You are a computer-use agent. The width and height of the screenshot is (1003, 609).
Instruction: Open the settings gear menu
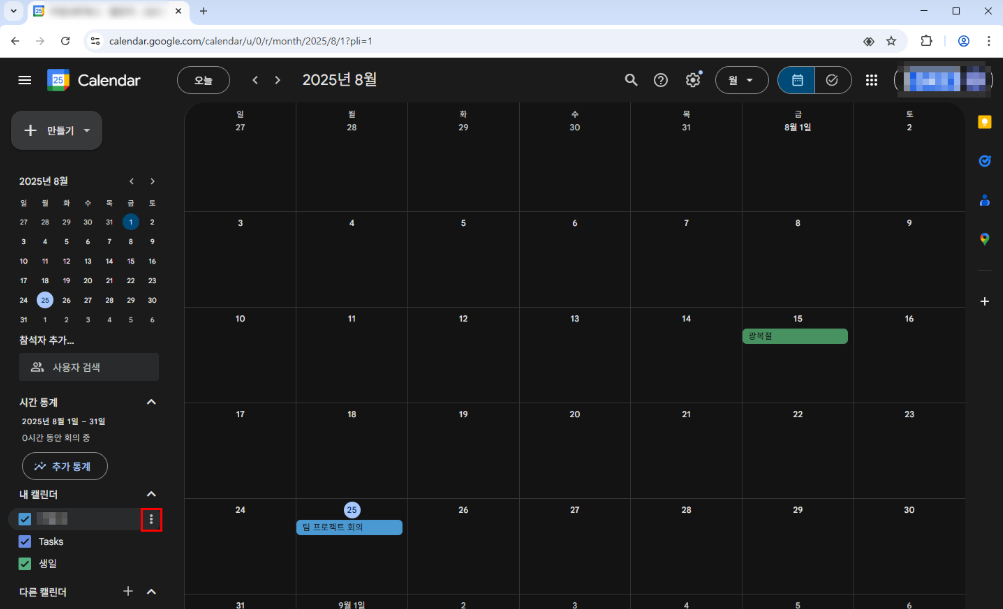[692, 80]
